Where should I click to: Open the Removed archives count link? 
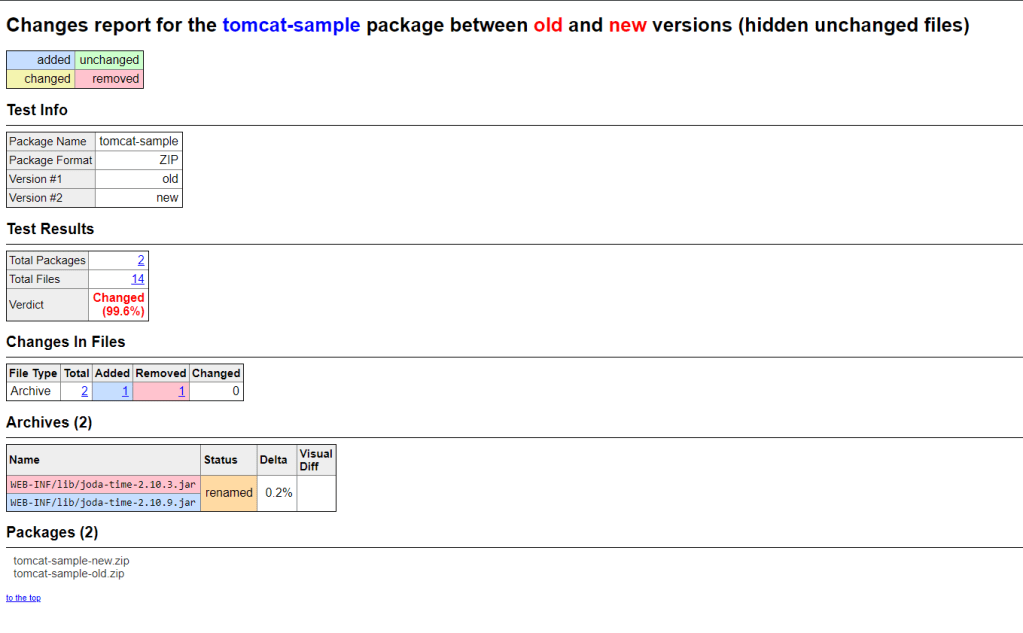click(182, 391)
